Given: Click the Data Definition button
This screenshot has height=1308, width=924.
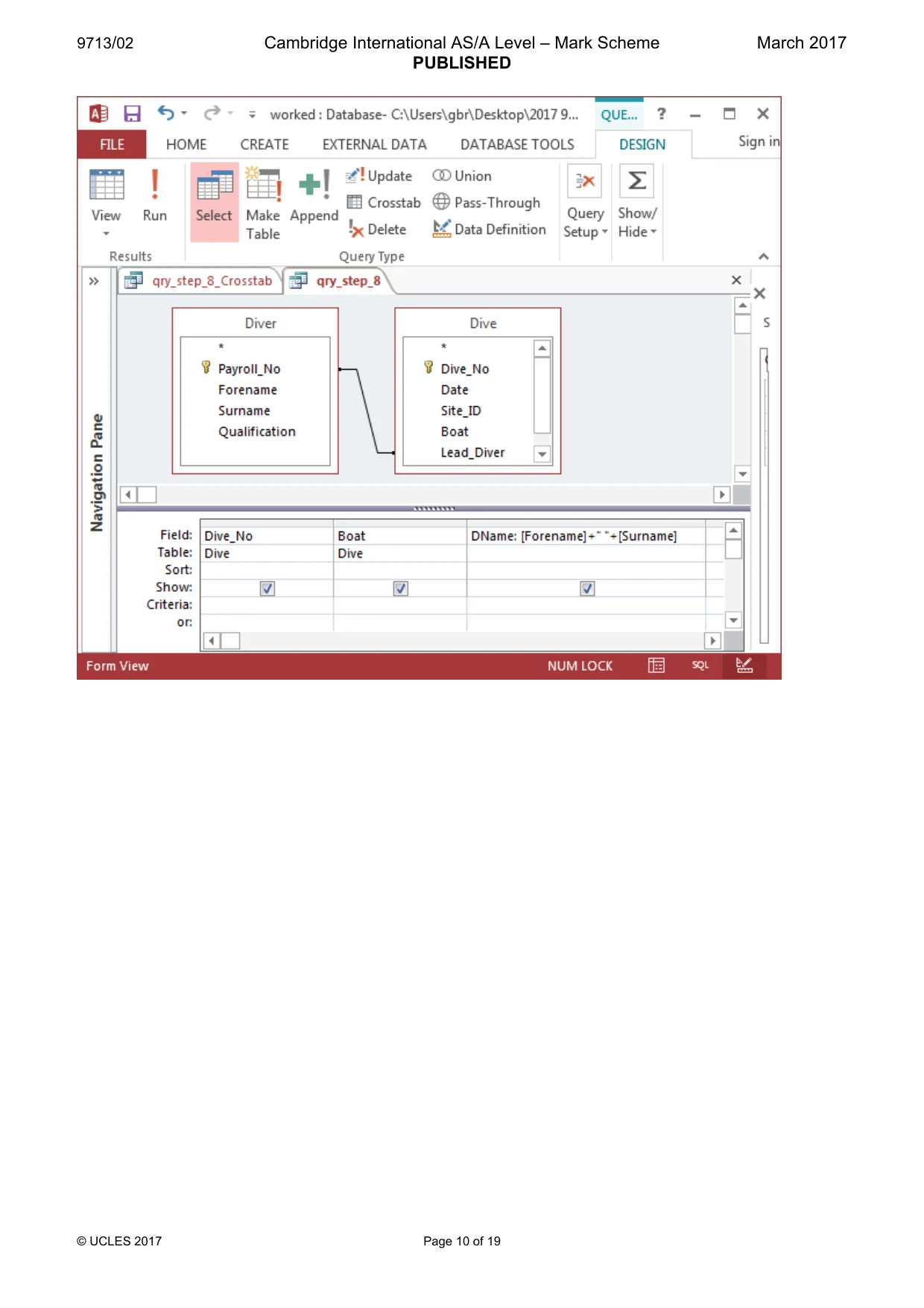Looking at the screenshot, I should pos(490,230).
